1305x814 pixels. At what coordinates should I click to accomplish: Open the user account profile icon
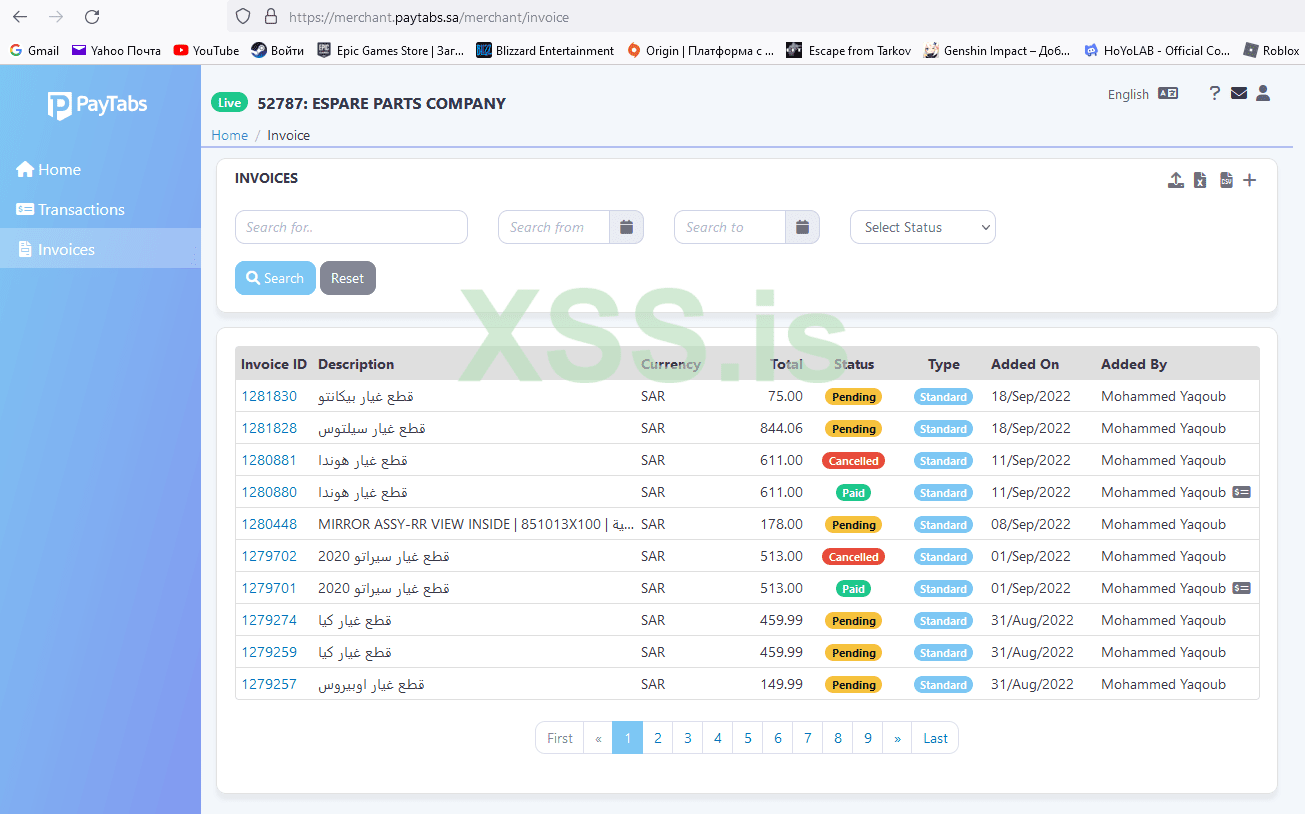click(1263, 93)
